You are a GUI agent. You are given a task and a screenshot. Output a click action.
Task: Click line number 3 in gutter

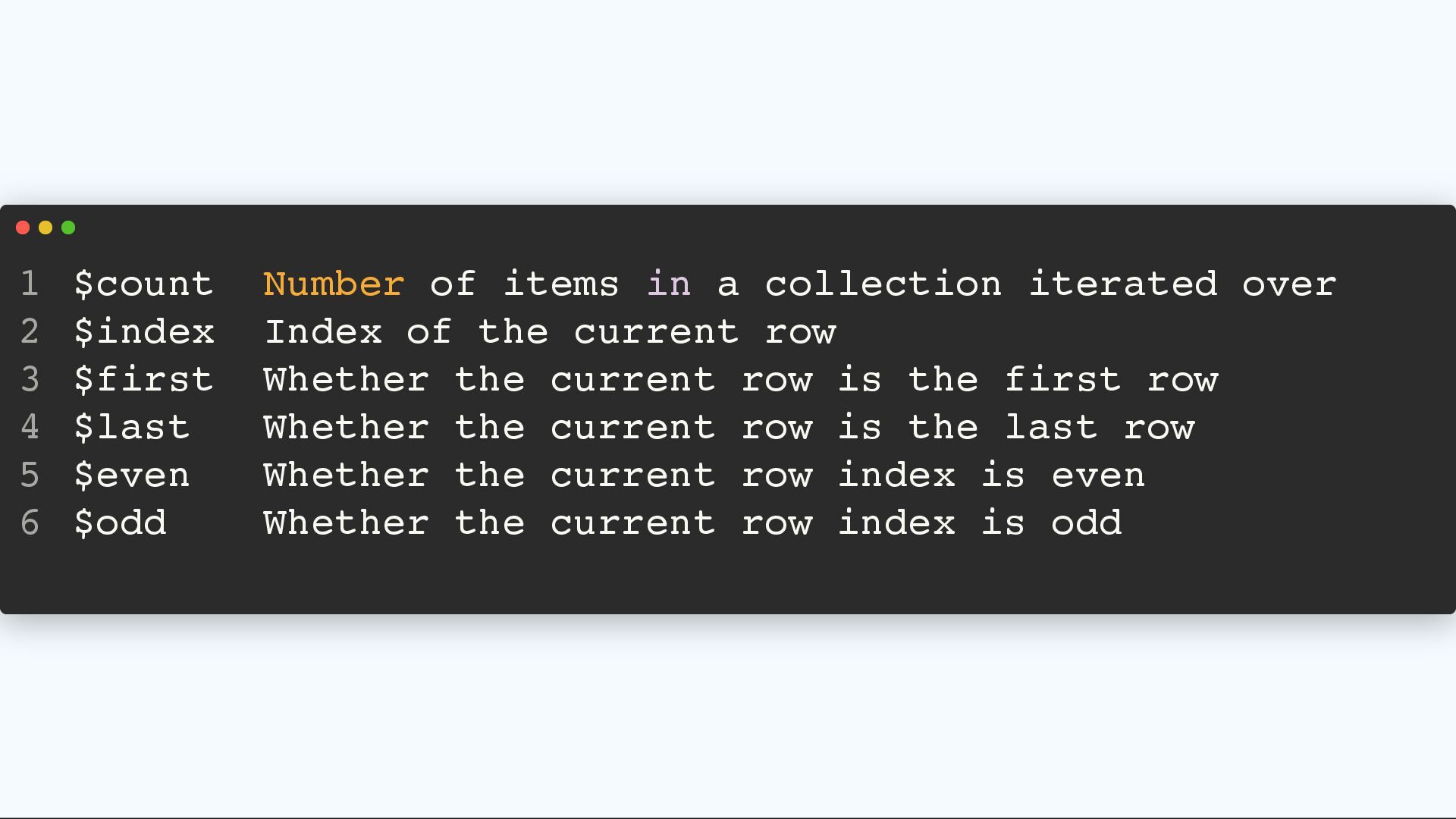tap(30, 380)
